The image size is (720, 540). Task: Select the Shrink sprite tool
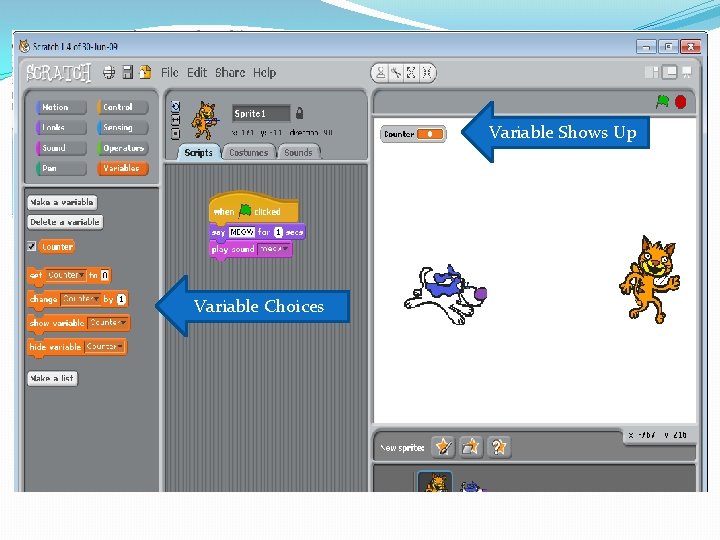click(427, 73)
